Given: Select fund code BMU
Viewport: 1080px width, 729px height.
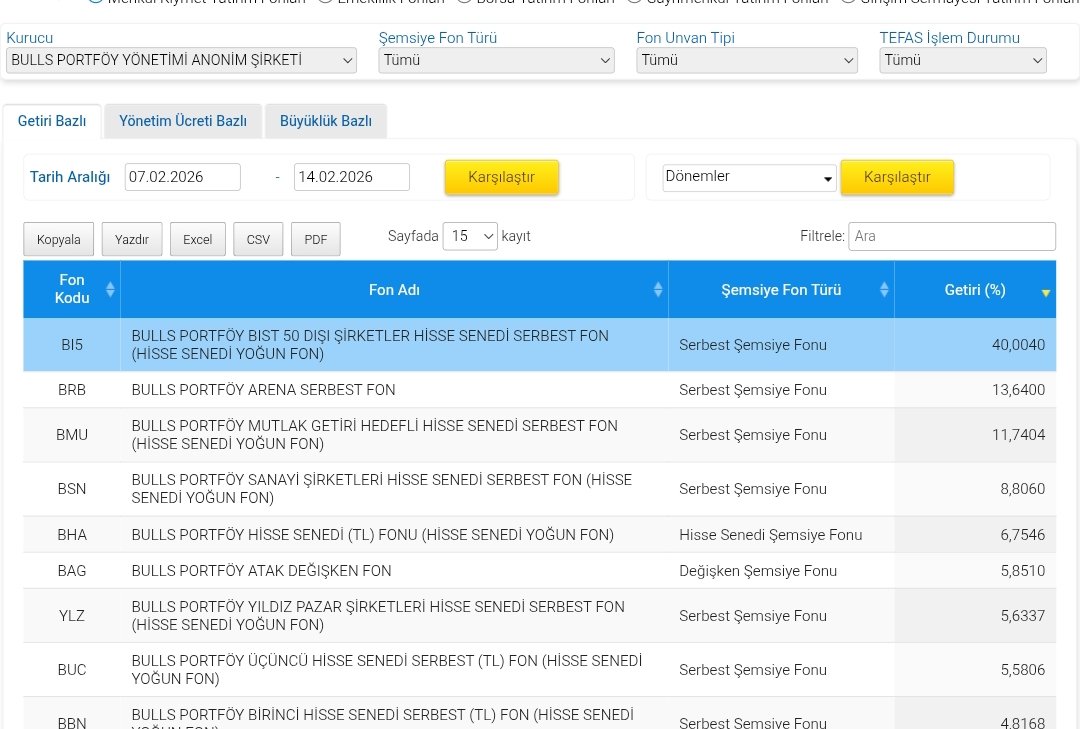Looking at the screenshot, I should [x=72, y=435].
